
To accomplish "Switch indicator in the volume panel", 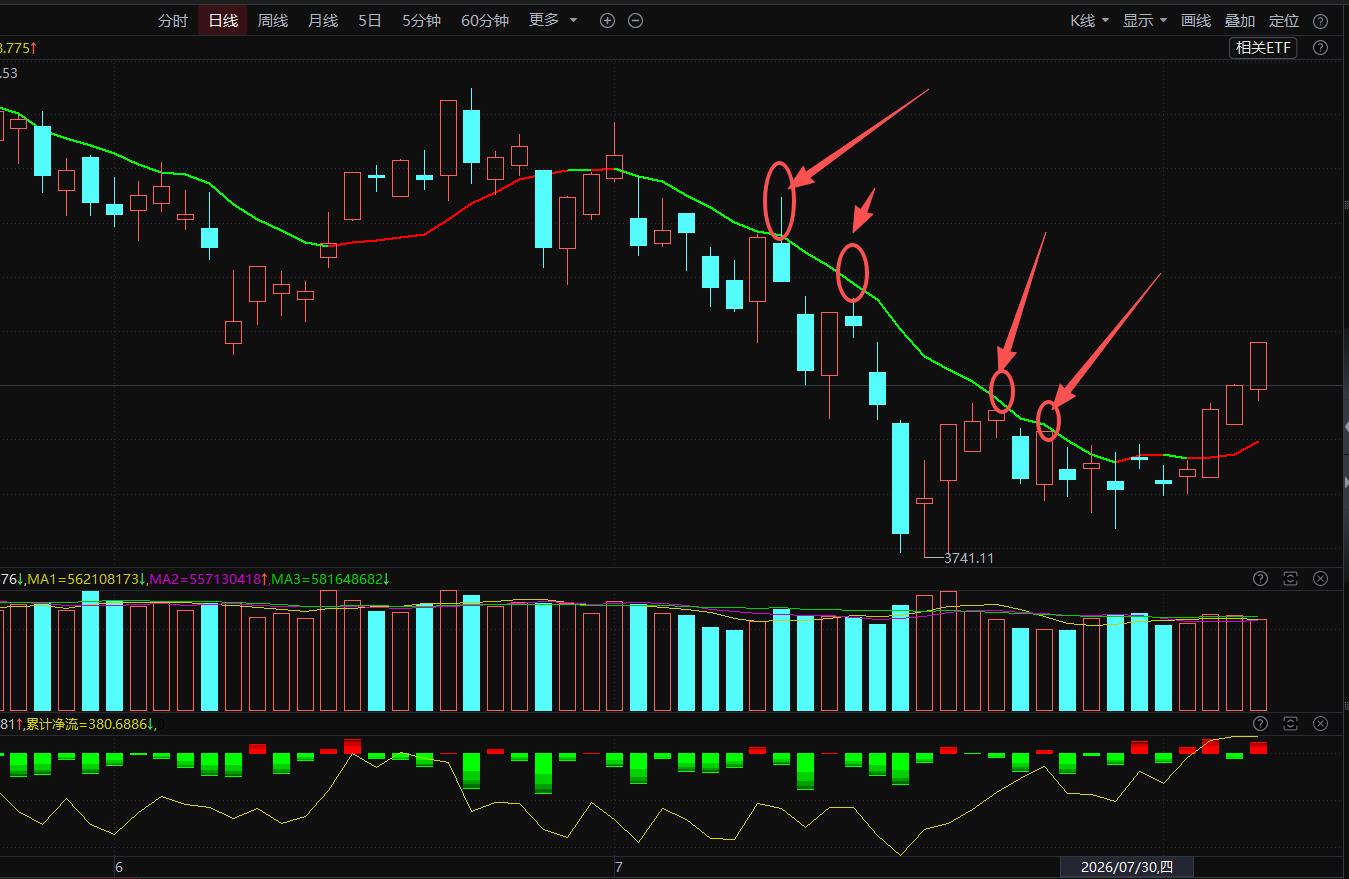I will [1290, 578].
